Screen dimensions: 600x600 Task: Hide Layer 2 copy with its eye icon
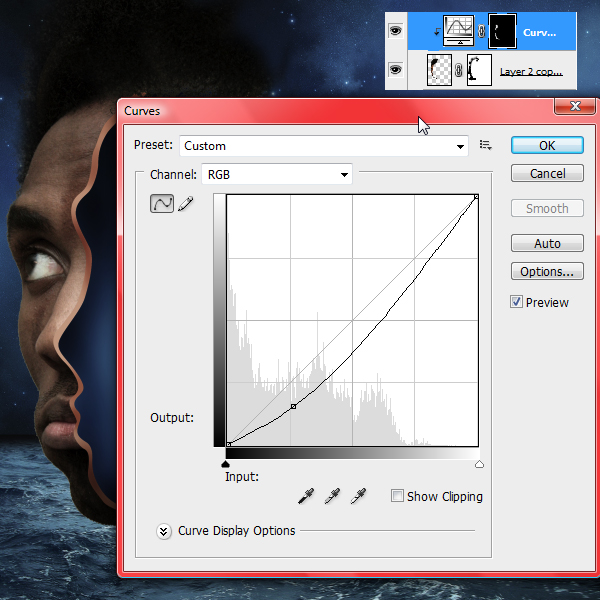395,70
